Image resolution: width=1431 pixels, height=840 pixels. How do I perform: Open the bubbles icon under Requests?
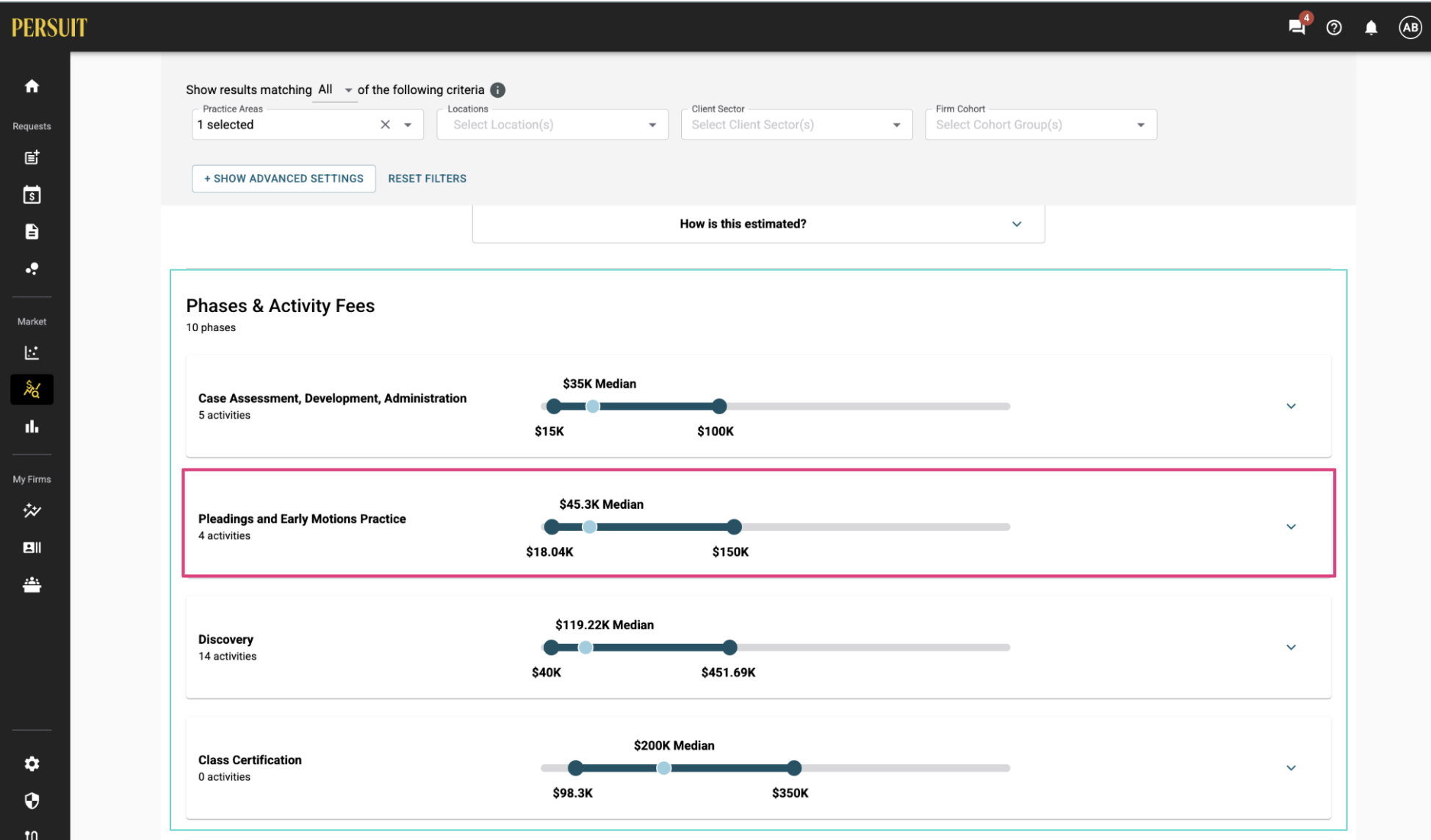(32, 269)
